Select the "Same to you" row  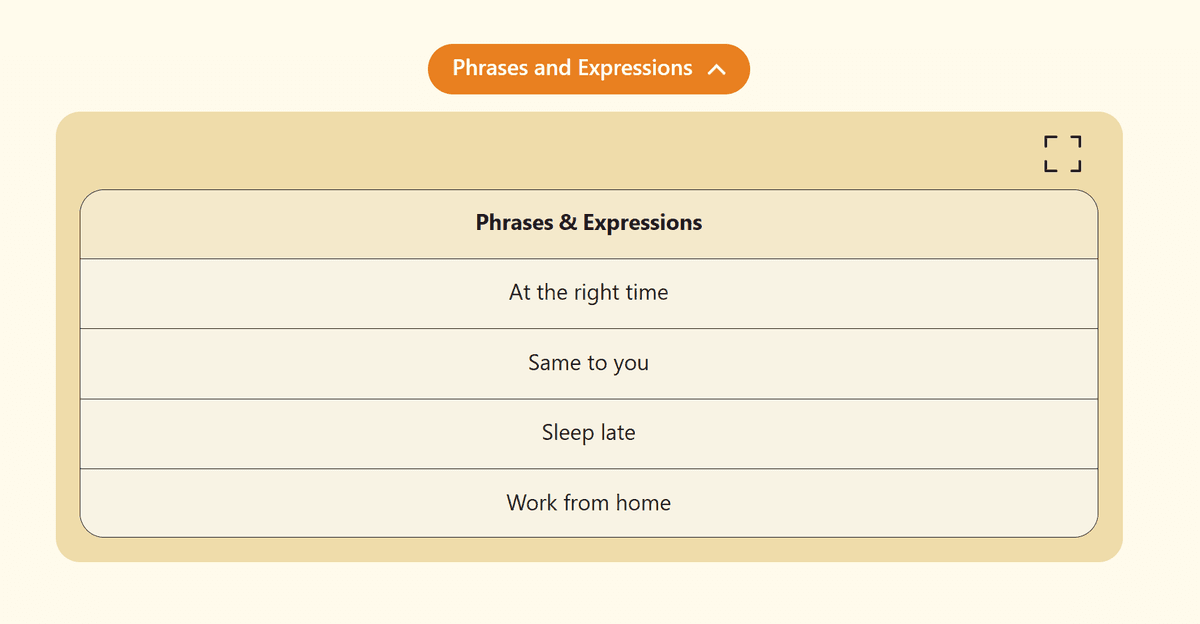tap(588, 363)
